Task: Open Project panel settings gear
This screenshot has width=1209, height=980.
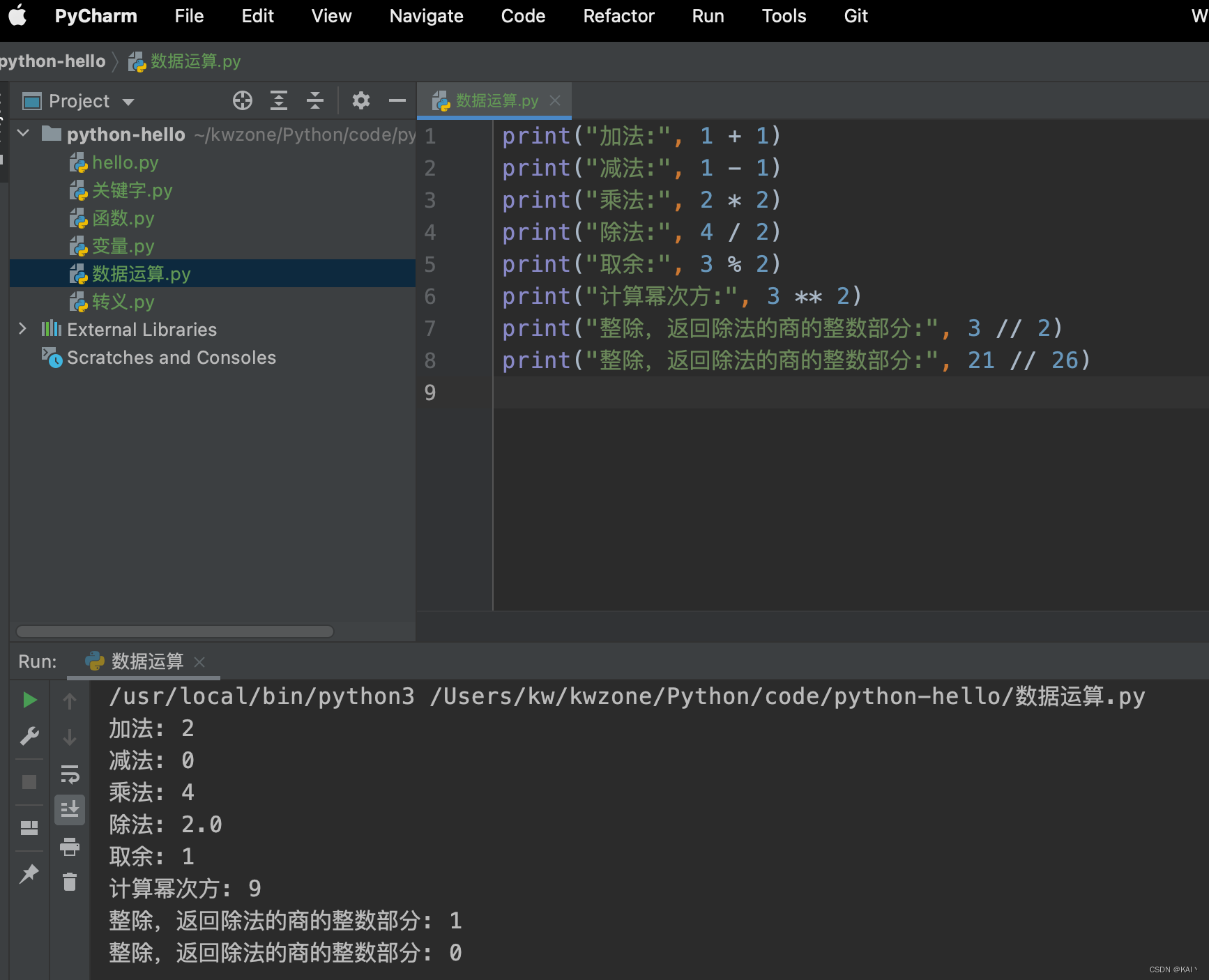Action: (x=360, y=101)
